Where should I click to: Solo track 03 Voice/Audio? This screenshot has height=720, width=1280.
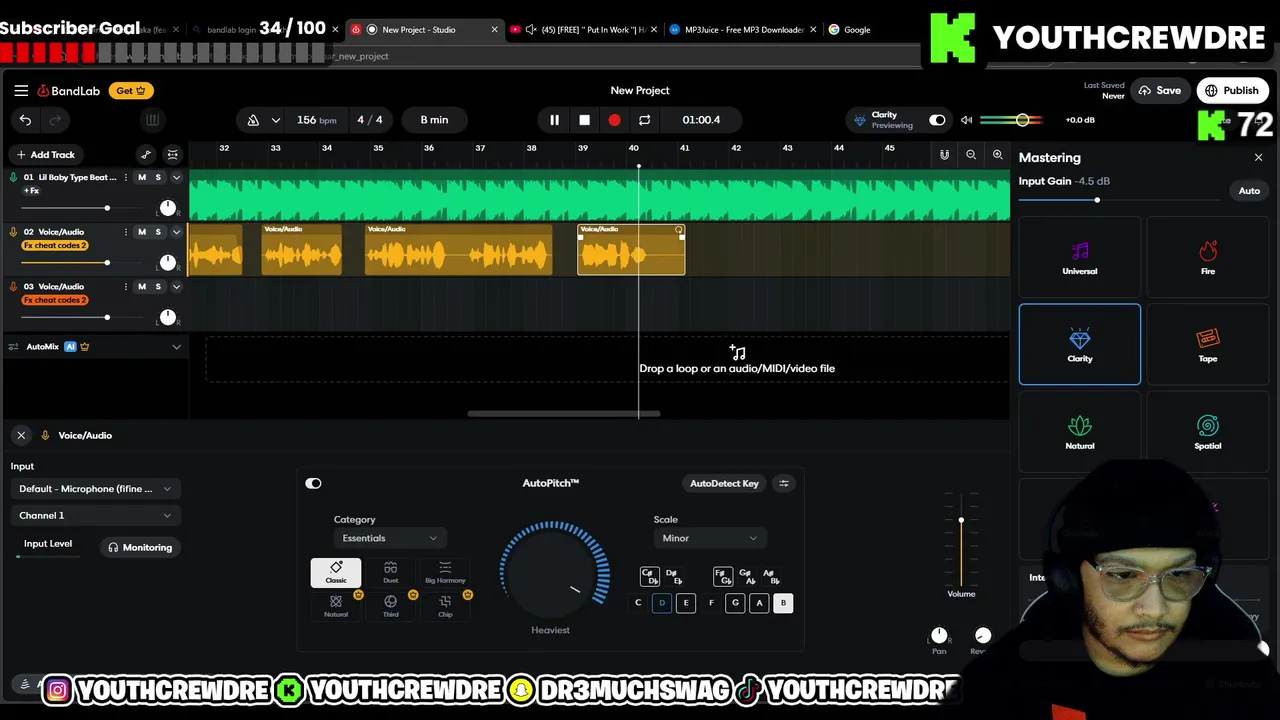[157, 287]
